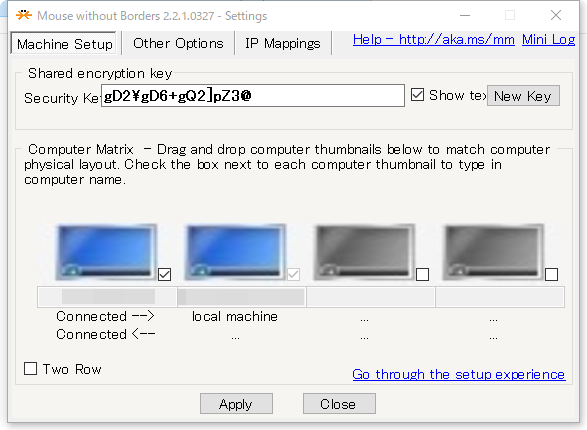Viewport: 587px width, 430px height.
Task: Select the Machine Setup tab
Action: point(64,44)
